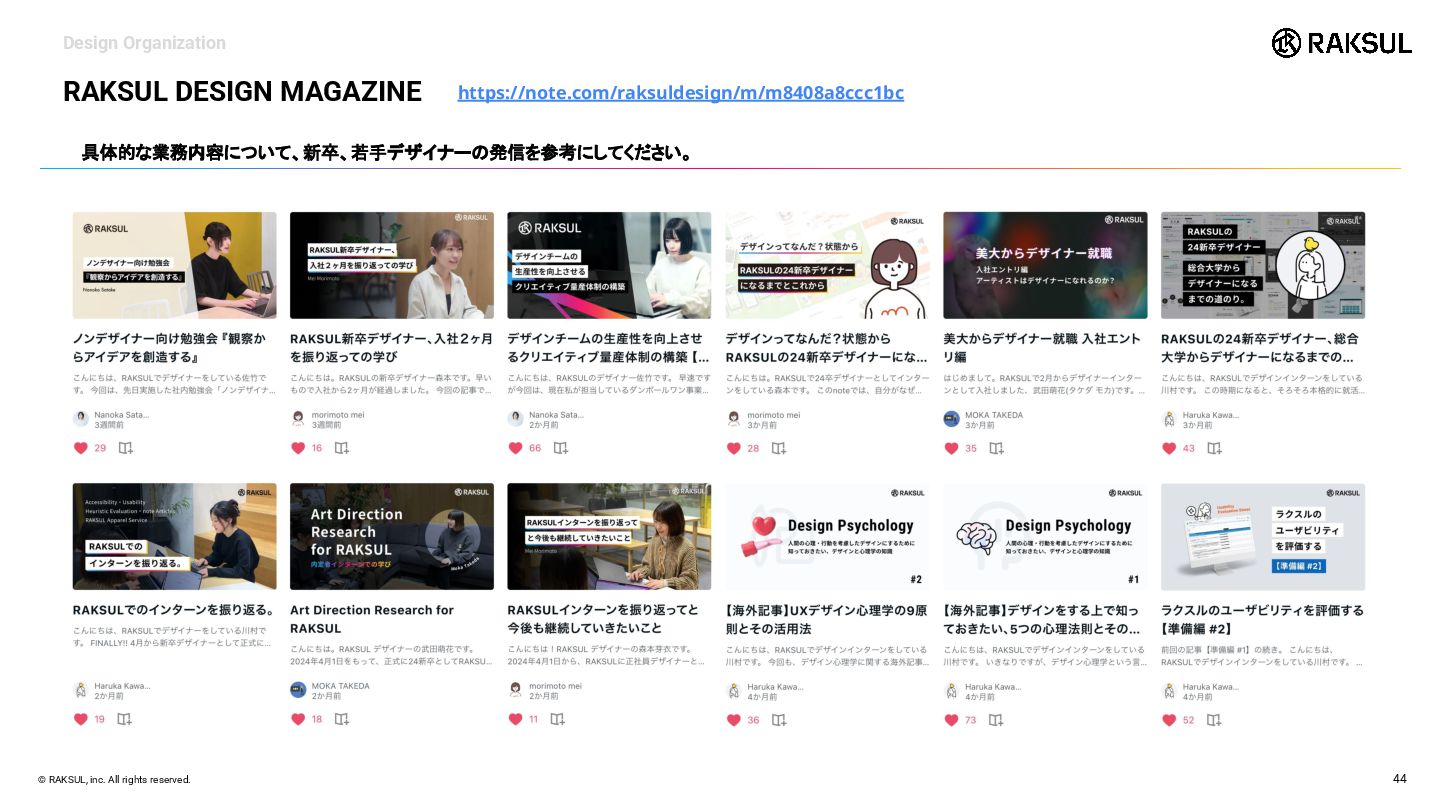Bookmark the 今後も継続していきたいこと article
This screenshot has width=1440, height=810.
[x=558, y=719]
